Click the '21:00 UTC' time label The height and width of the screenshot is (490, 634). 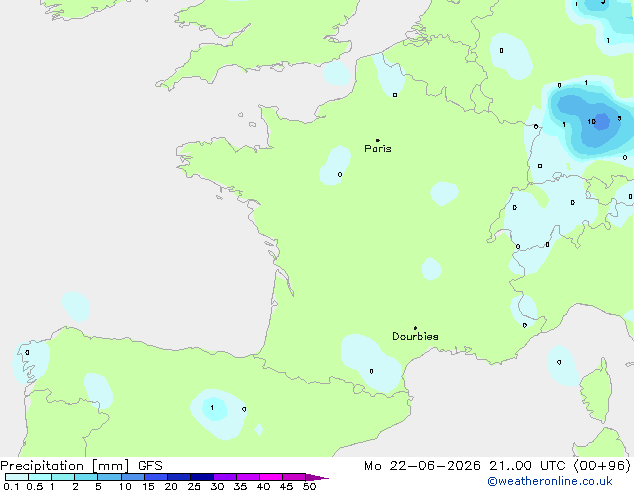[x=527, y=466]
